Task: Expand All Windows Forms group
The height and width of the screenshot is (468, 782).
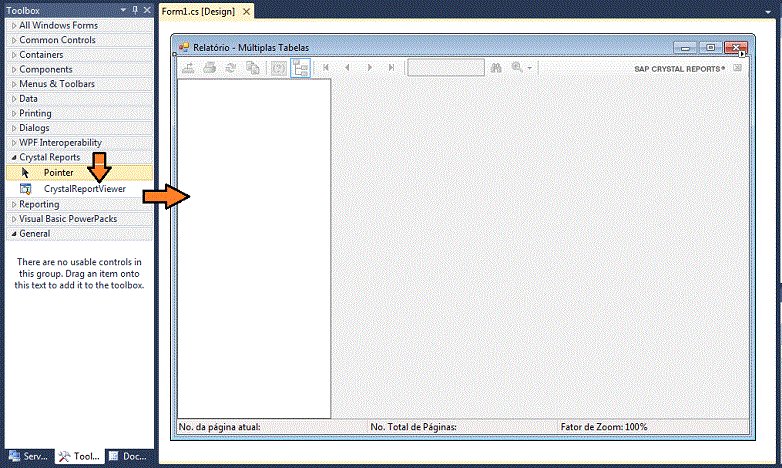Action: point(14,25)
